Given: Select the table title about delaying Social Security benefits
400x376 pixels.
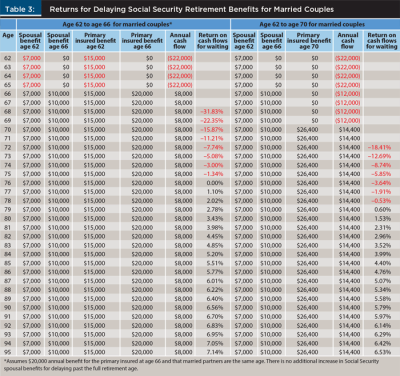Looking at the screenshot, I should click(191, 9).
